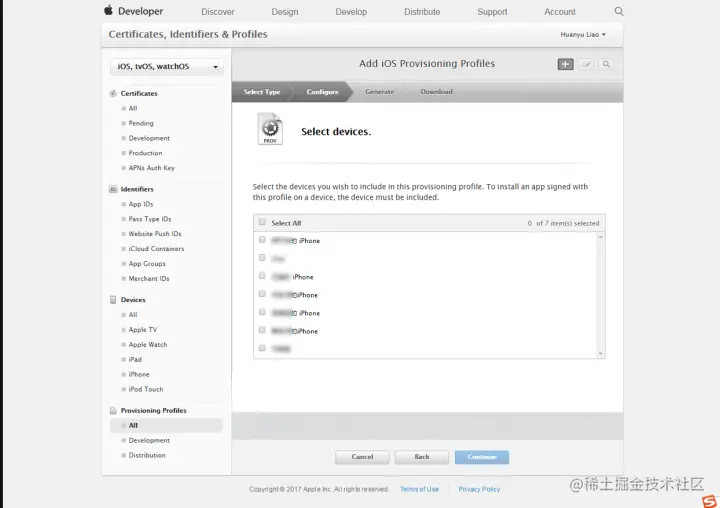Check the first device ending in 的 iPhone

pos(262,240)
